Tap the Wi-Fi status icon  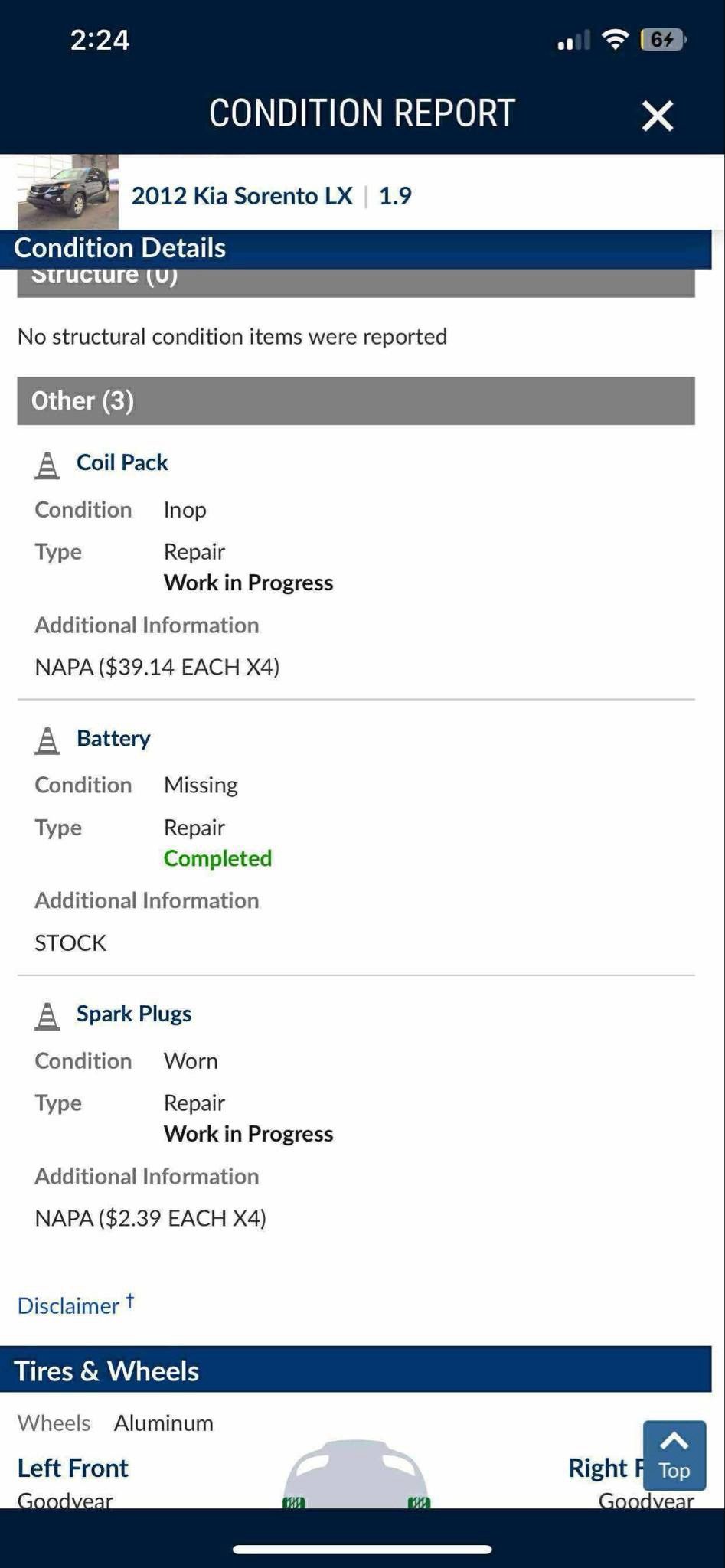pyautogui.click(x=616, y=40)
